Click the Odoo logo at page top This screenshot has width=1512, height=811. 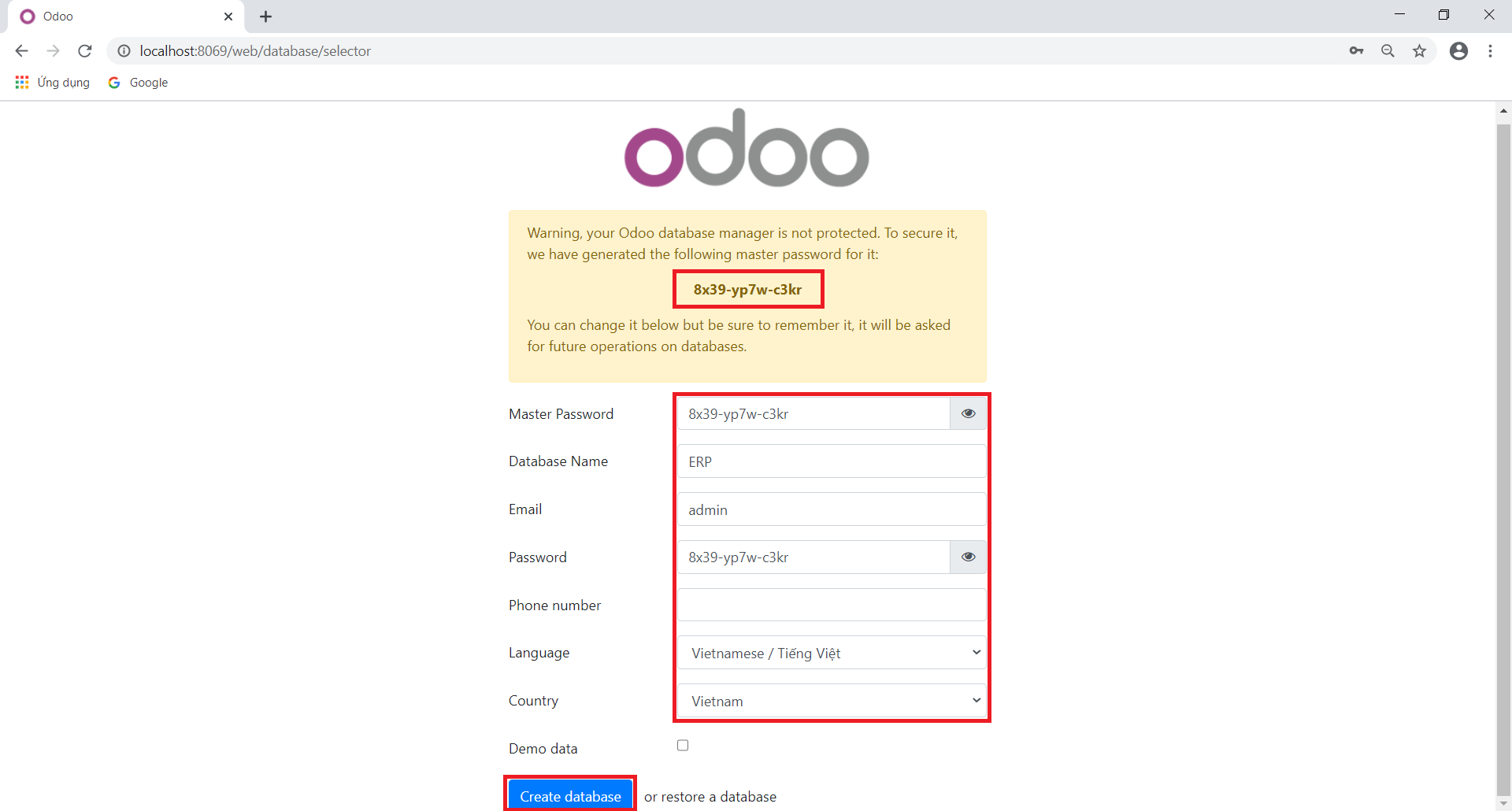tap(746, 148)
